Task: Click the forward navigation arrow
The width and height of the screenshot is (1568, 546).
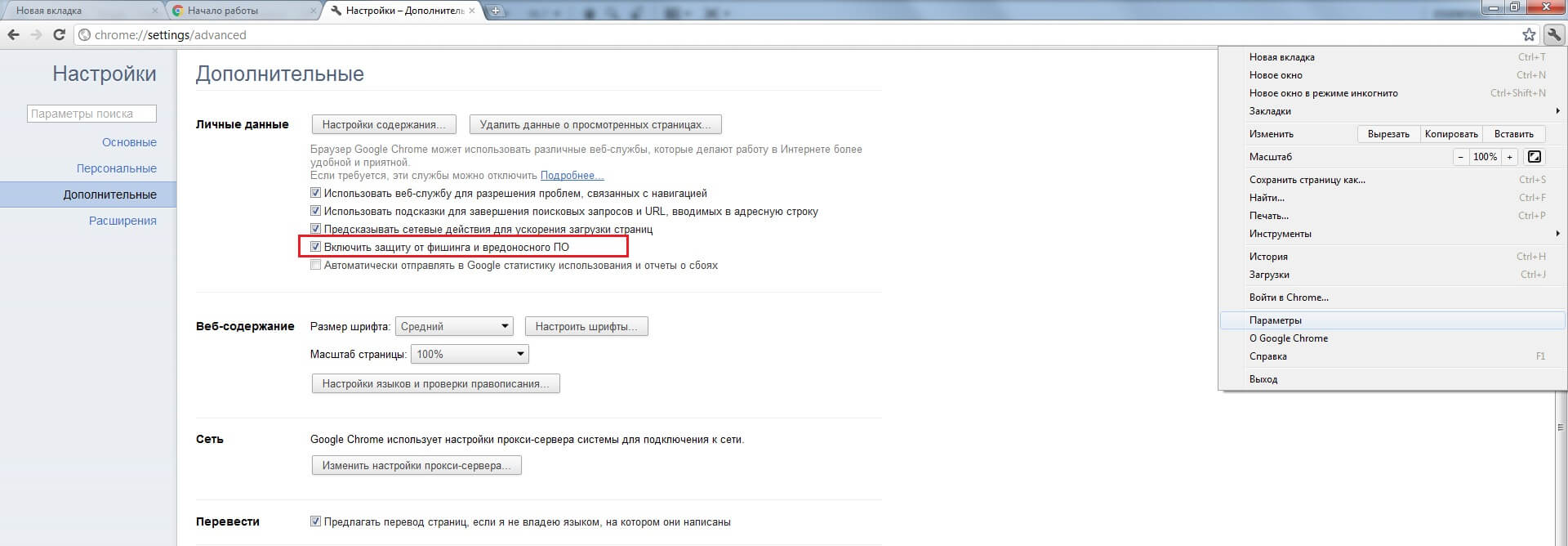Action: 36,34
